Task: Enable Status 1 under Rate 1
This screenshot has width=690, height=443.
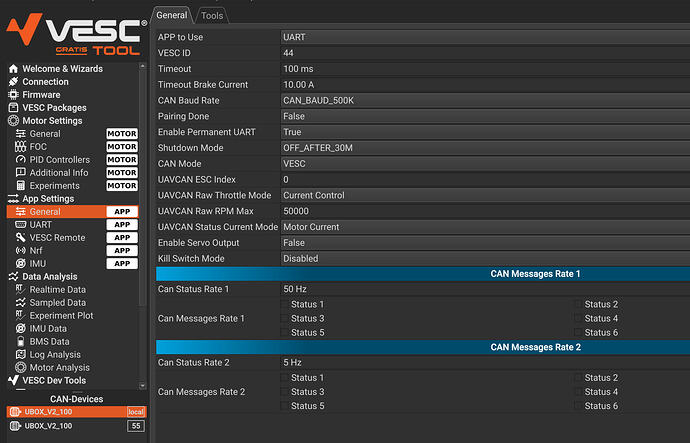Action: [x=285, y=304]
